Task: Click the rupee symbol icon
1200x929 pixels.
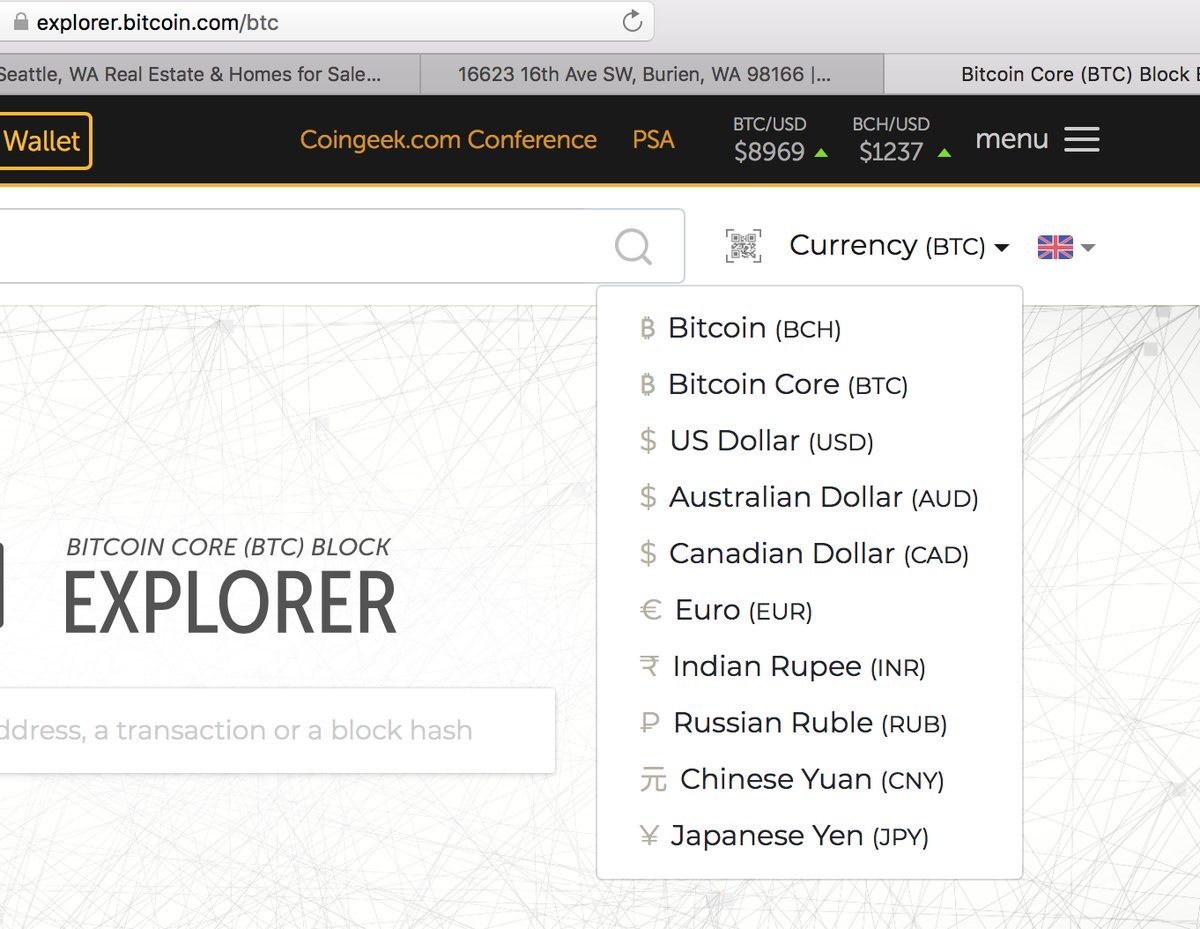Action: [x=649, y=666]
